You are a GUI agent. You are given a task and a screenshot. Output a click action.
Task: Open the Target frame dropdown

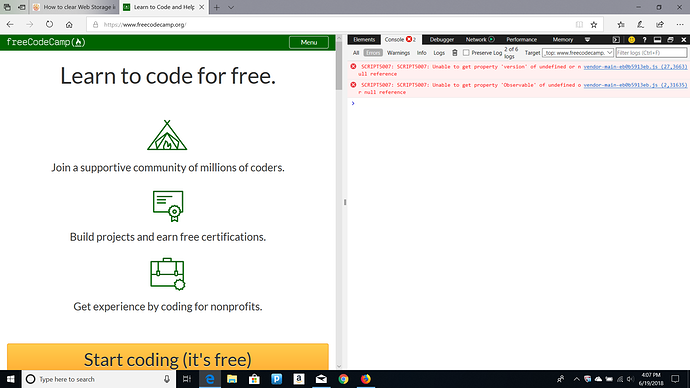(578, 53)
